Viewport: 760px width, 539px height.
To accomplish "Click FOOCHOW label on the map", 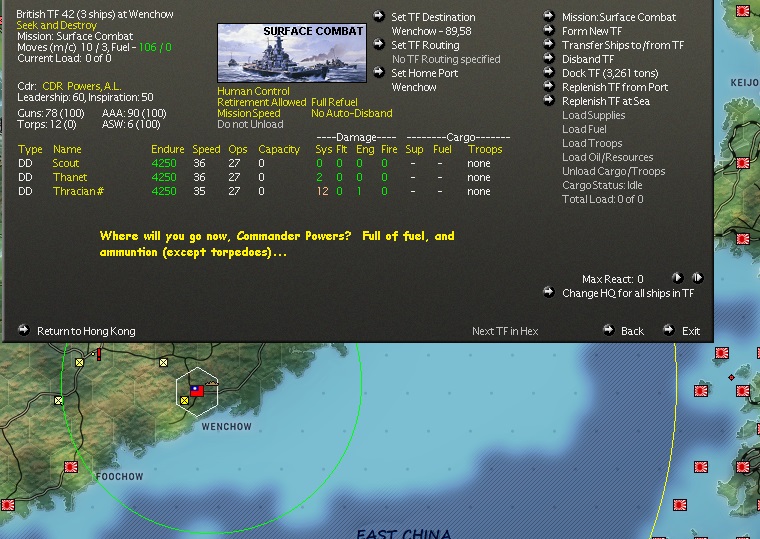I will click(119, 476).
